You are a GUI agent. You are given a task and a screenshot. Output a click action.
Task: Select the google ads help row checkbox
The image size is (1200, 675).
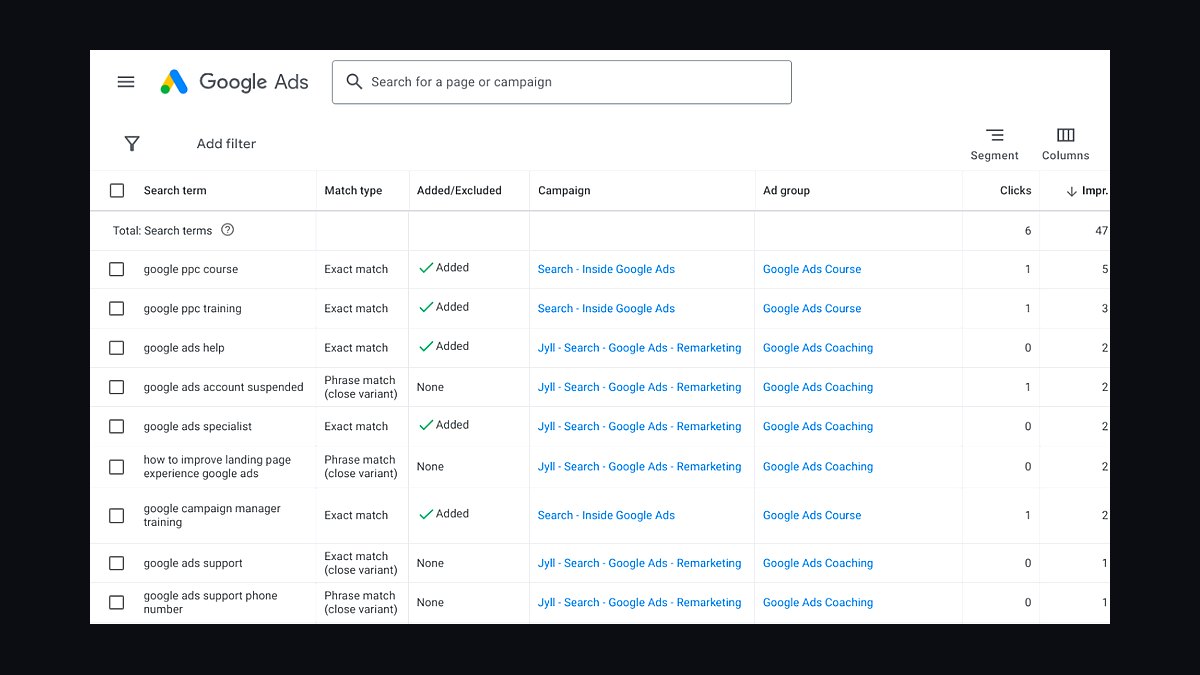117,348
